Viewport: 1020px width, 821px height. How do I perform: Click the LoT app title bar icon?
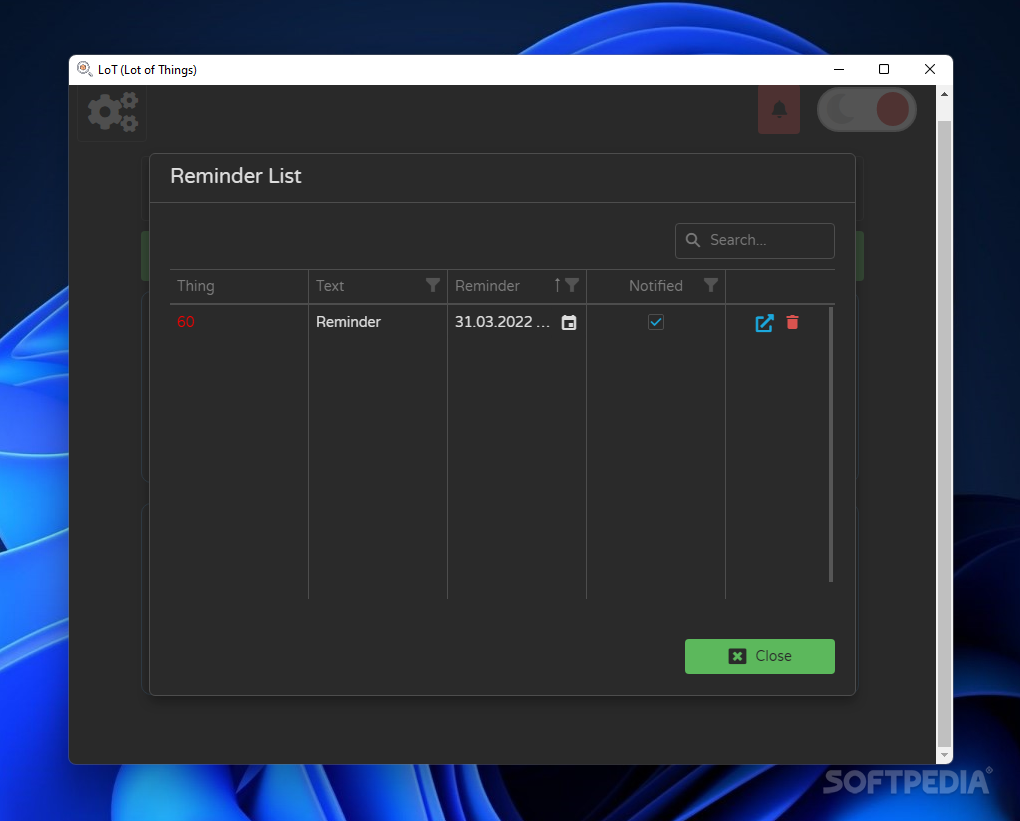[85, 69]
